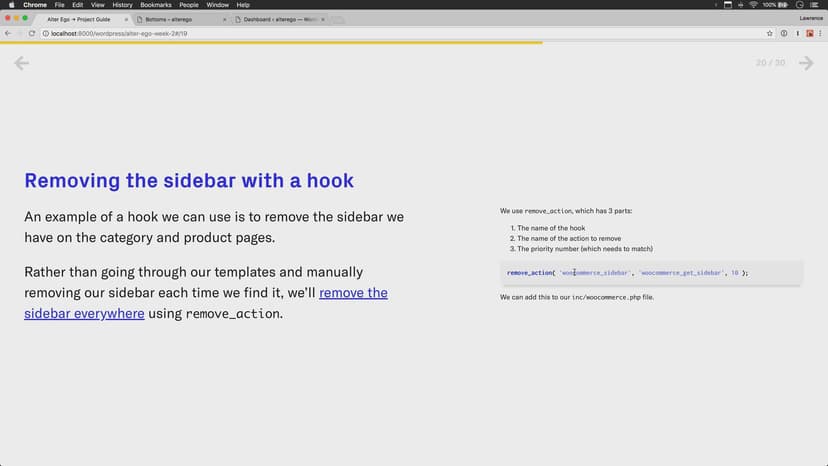Open the History menu
Viewport: 828px width, 466px height.
pos(122,5)
